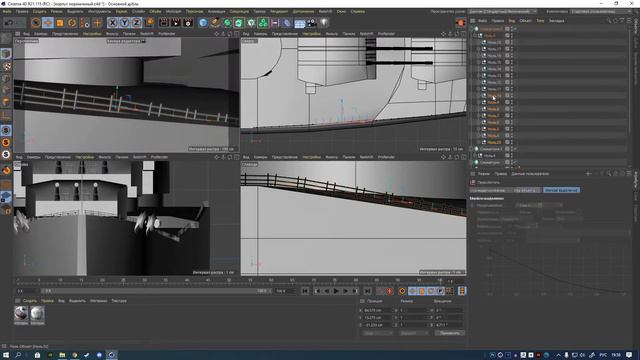Image resolution: width=640 pixels, height=360 pixels.
Task: Toggle Z axis lock
Action: click(x=136, y=23)
